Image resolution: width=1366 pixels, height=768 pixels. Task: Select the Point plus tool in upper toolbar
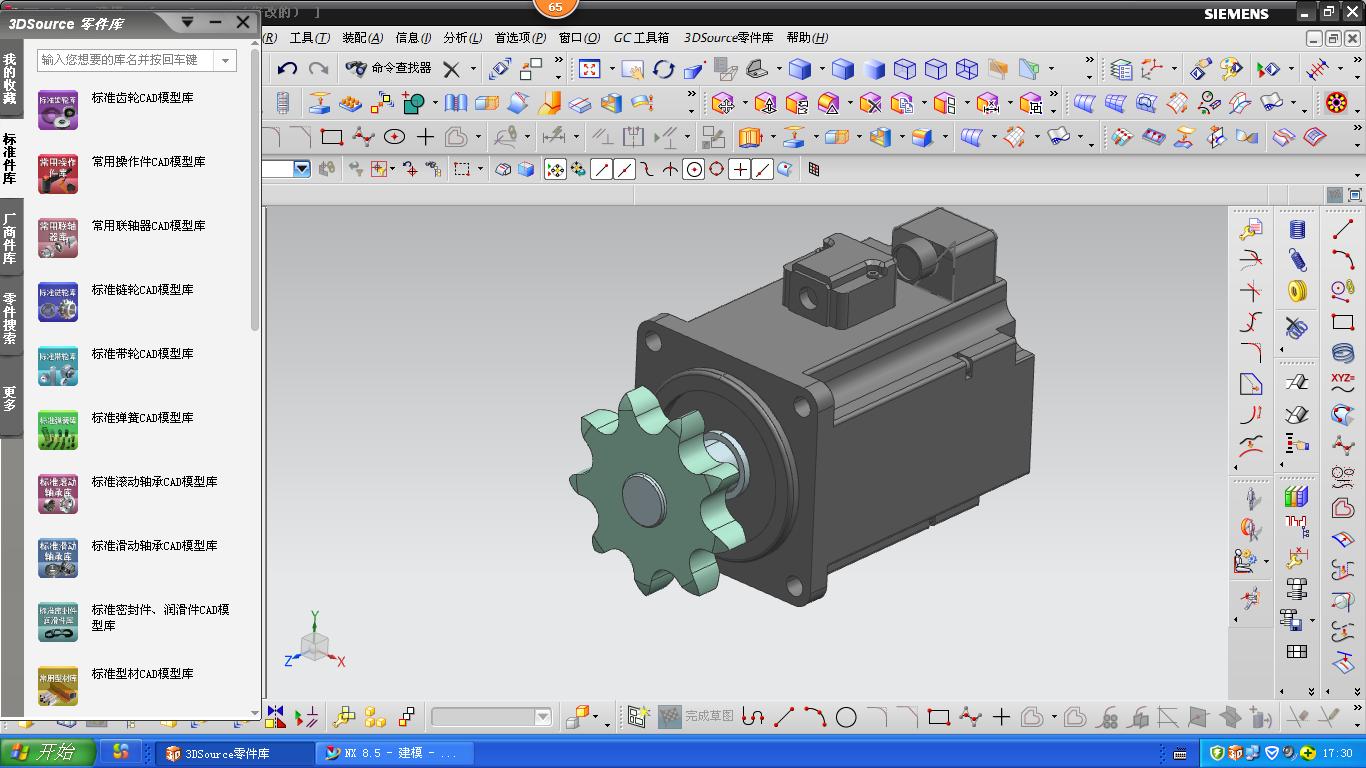[426, 136]
